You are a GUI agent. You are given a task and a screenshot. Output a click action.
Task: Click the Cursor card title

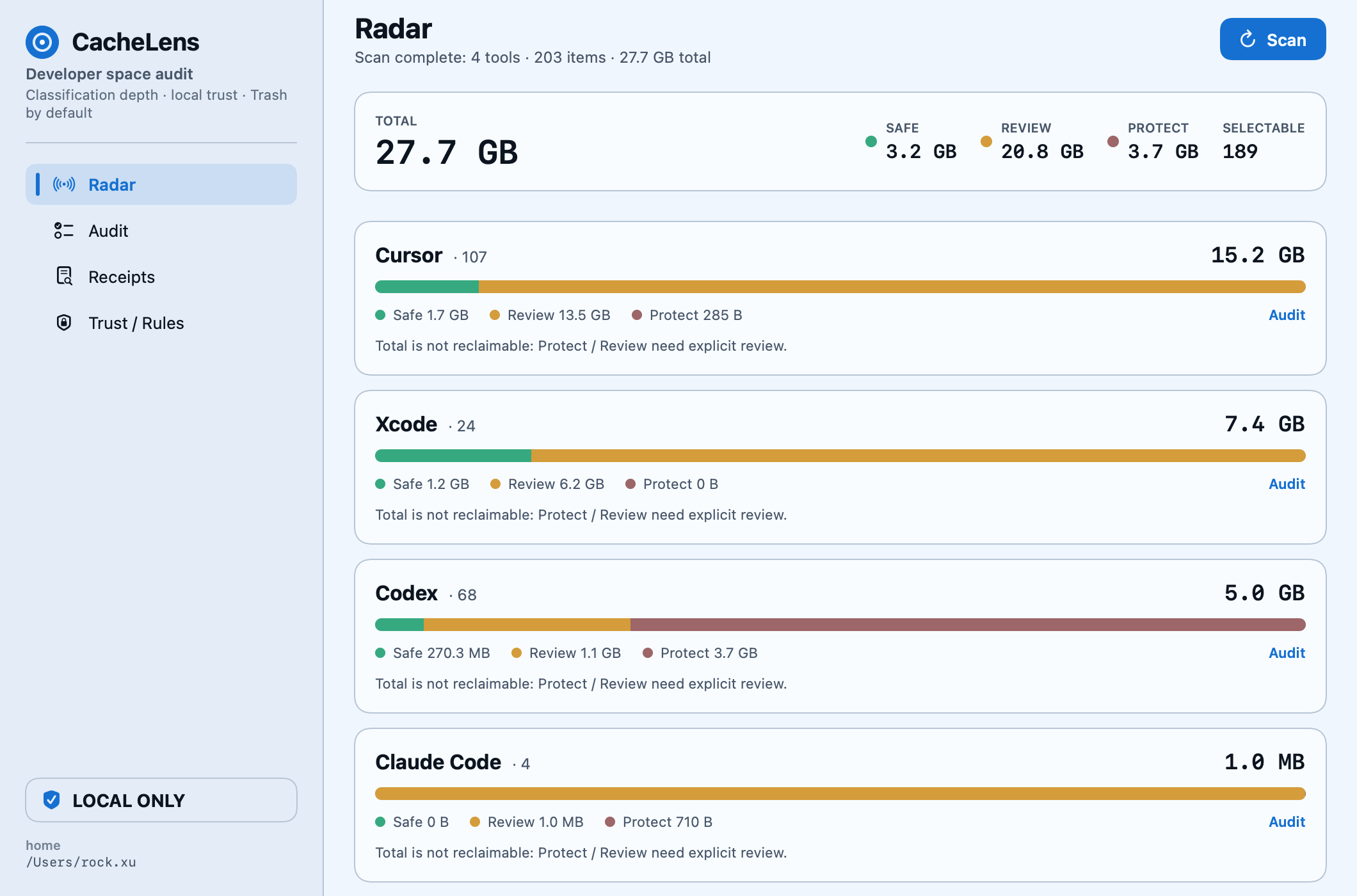point(408,255)
